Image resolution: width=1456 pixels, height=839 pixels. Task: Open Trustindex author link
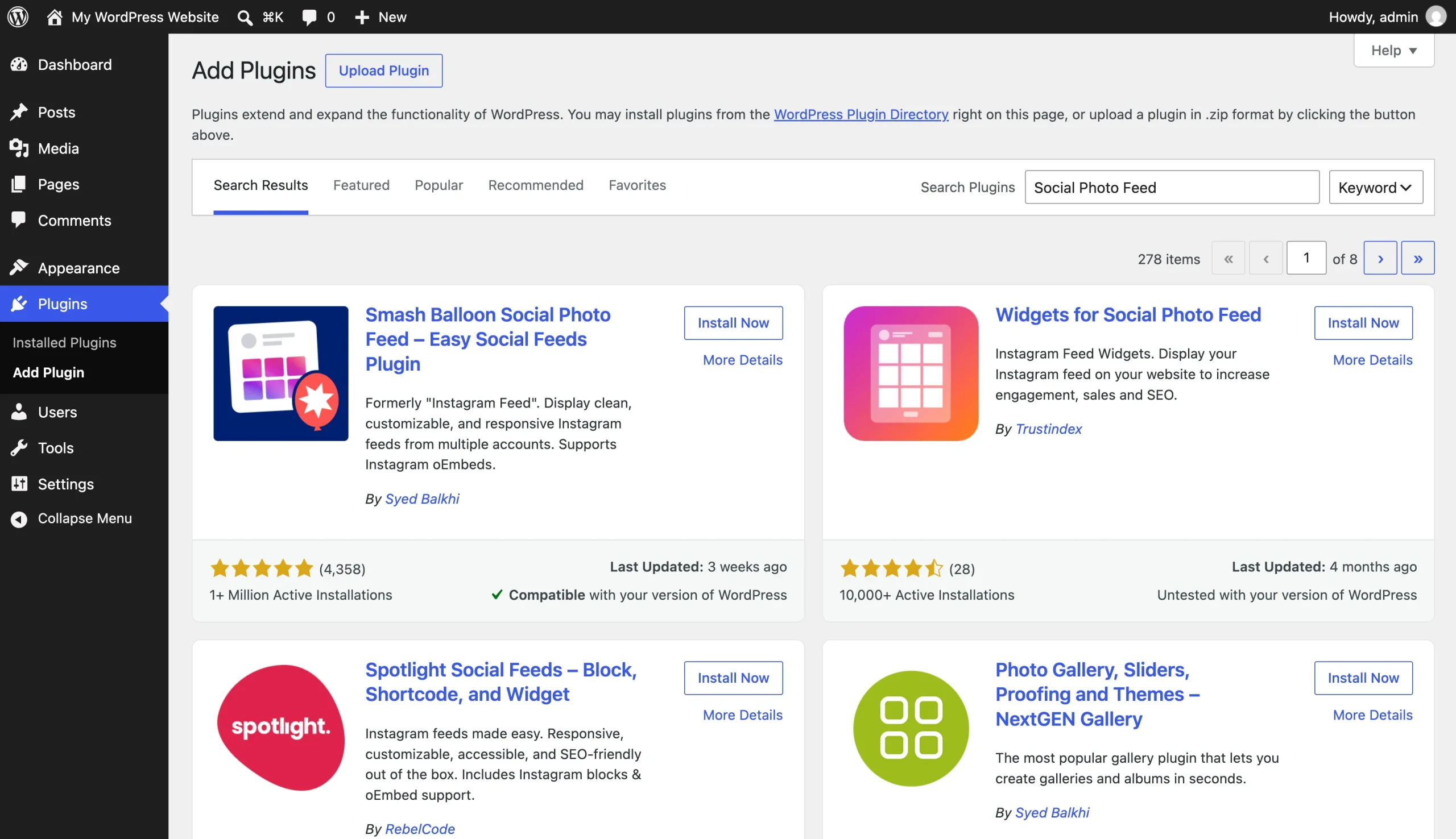pyautogui.click(x=1048, y=429)
